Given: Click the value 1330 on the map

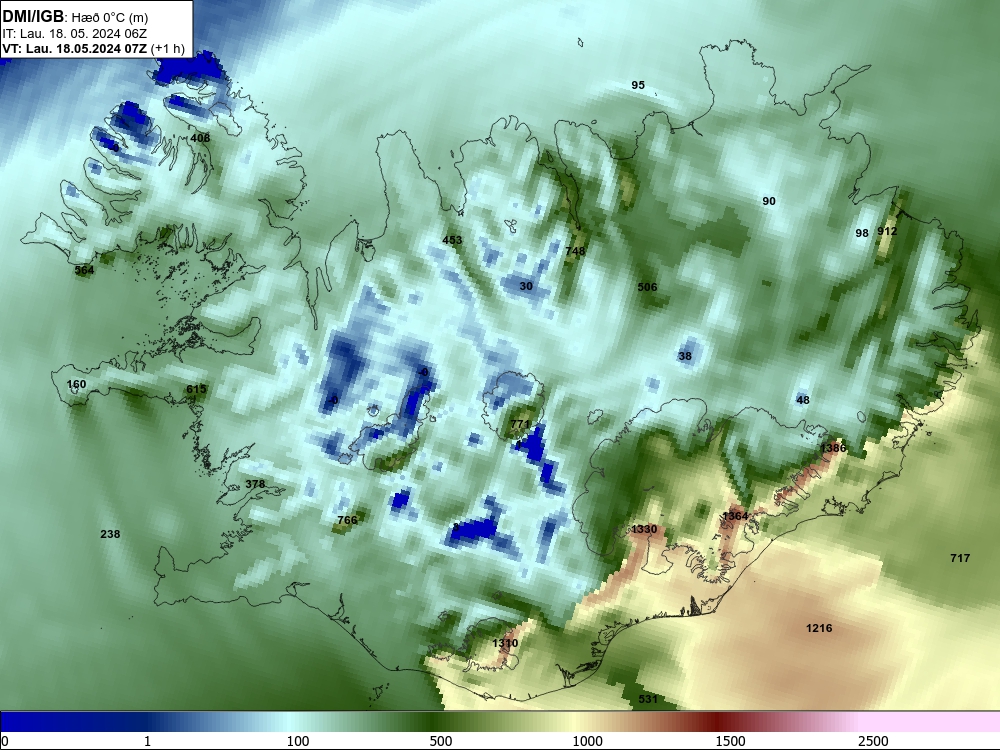Looking at the screenshot, I should [x=644, y=529].
